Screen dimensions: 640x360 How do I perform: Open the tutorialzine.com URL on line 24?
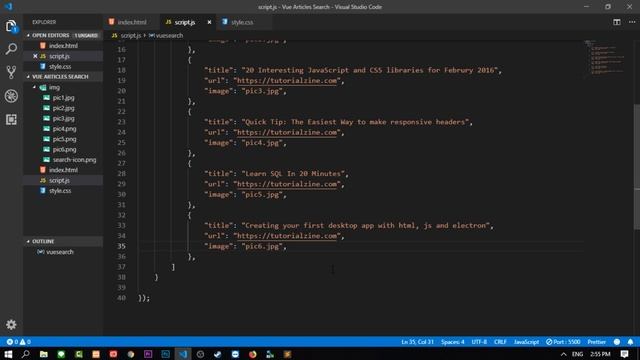click(287, 132)
